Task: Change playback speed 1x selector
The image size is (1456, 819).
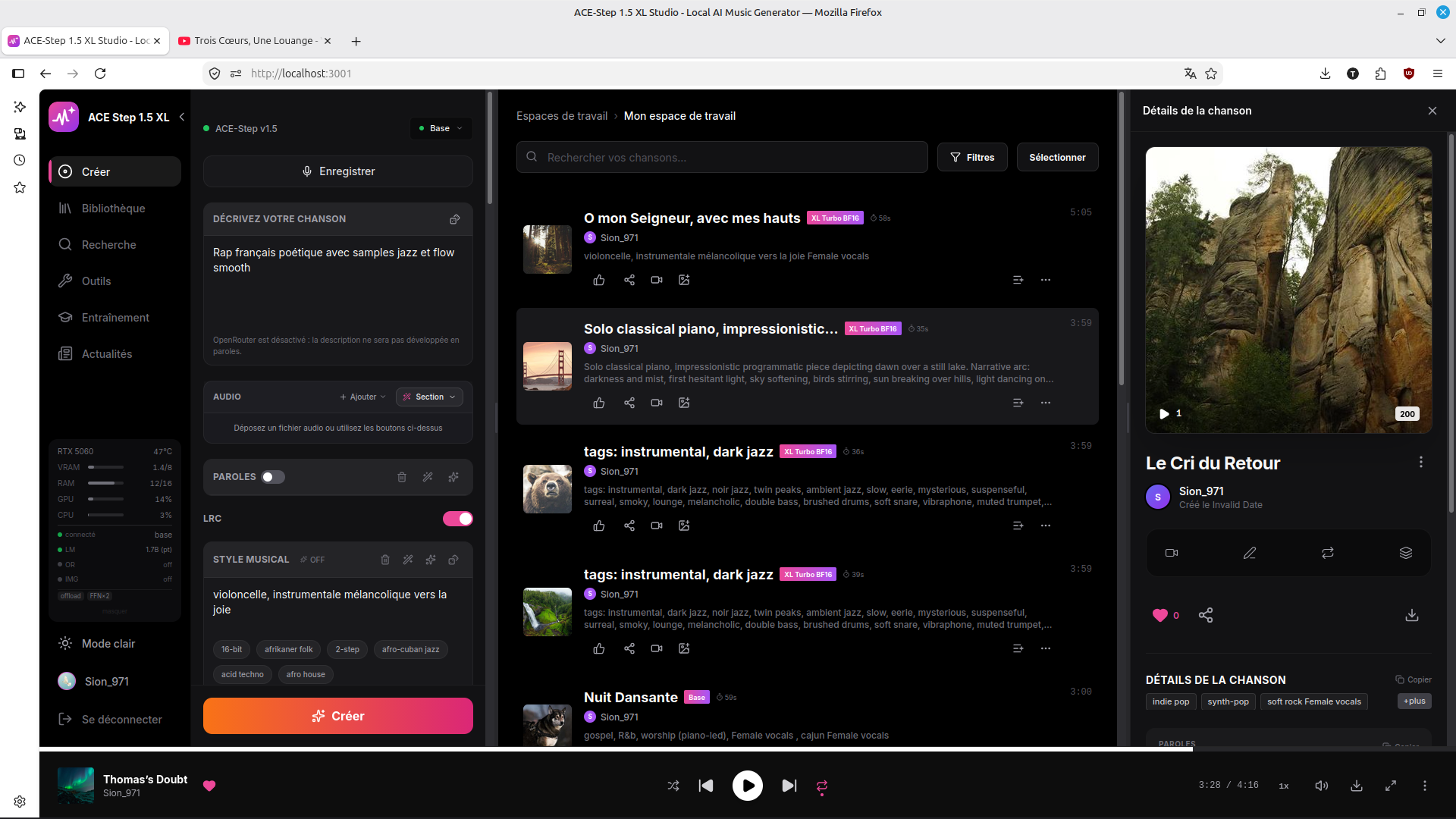Action: tap(1284, 786)
